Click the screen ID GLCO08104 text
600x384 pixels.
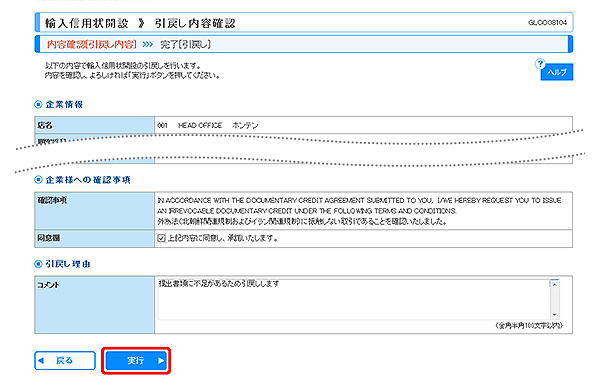pos(547,23)
